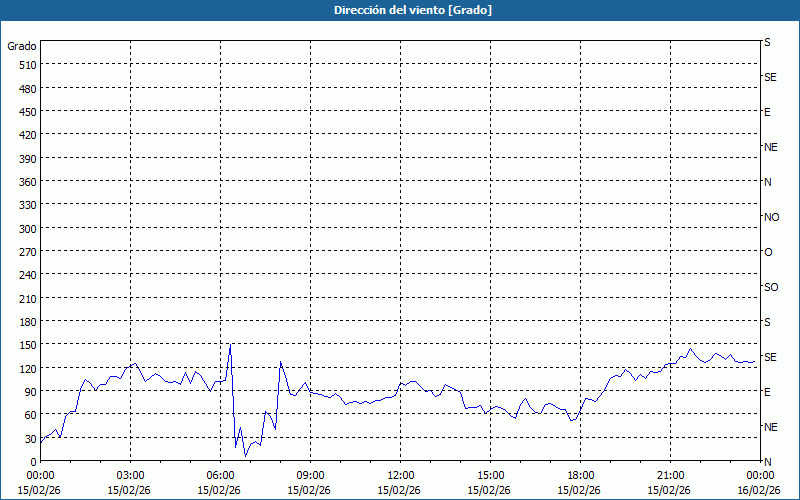Image resolution: width=800 pixels, height=500 pixels.
Task: Select the 15:00 time label
Action: (x=490, y=475)
